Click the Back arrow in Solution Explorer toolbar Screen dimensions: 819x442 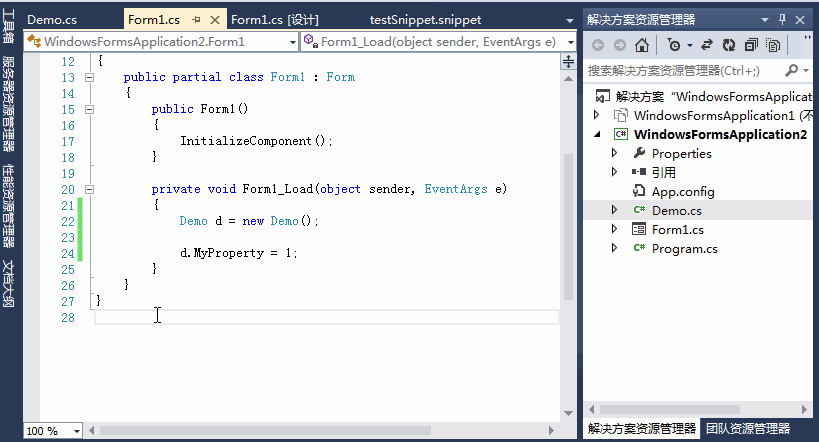(598, 45)
